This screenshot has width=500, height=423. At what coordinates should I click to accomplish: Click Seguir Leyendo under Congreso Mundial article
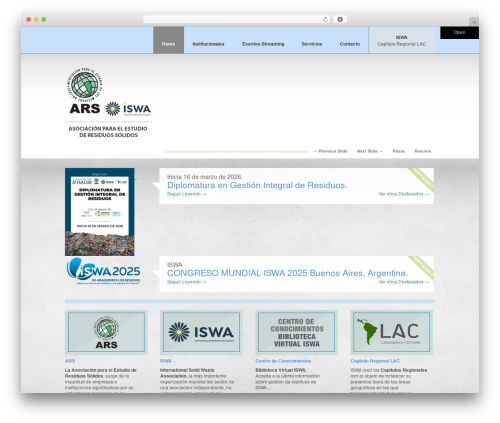(187, 282)
